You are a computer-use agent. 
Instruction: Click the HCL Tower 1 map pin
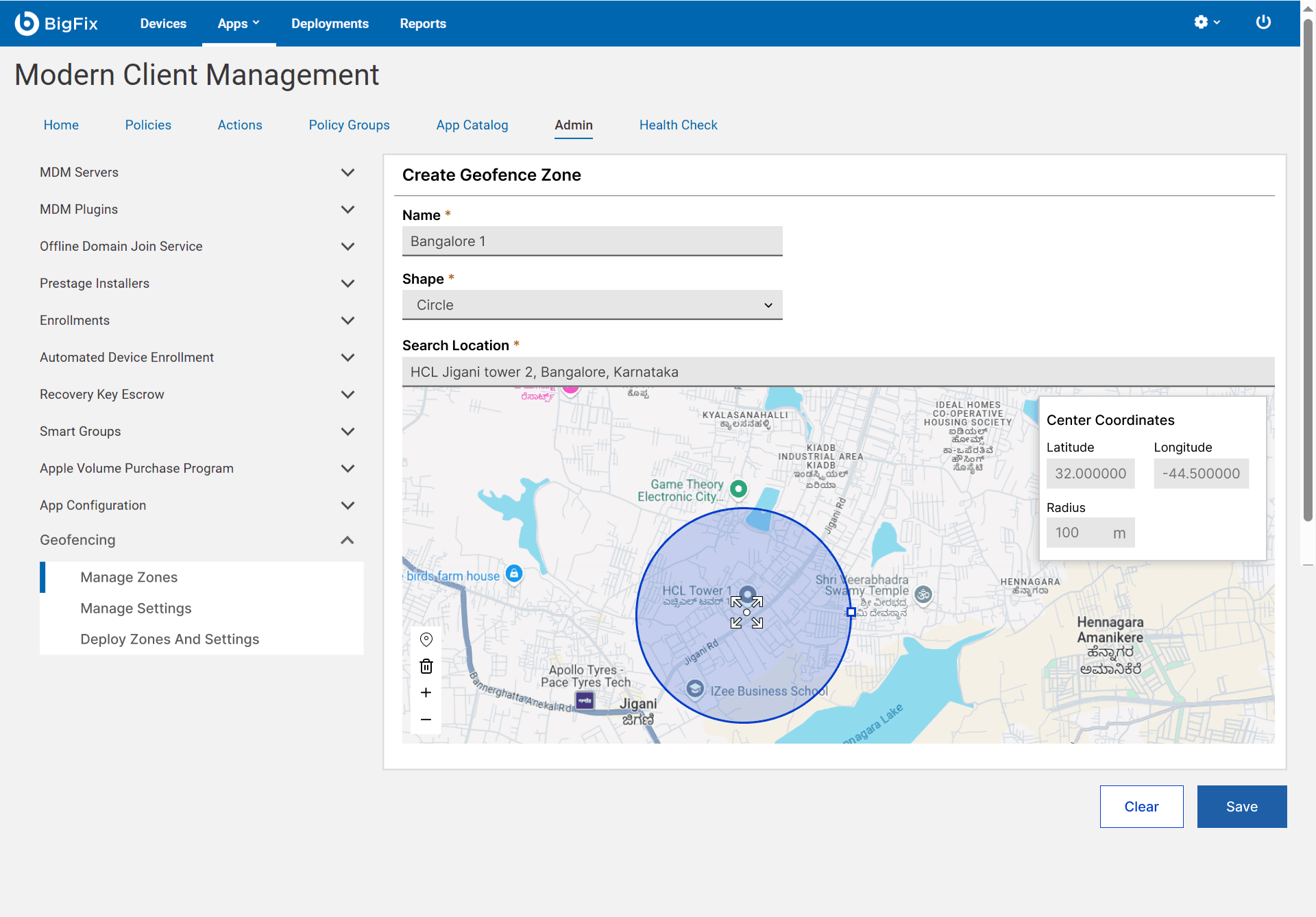748,594
